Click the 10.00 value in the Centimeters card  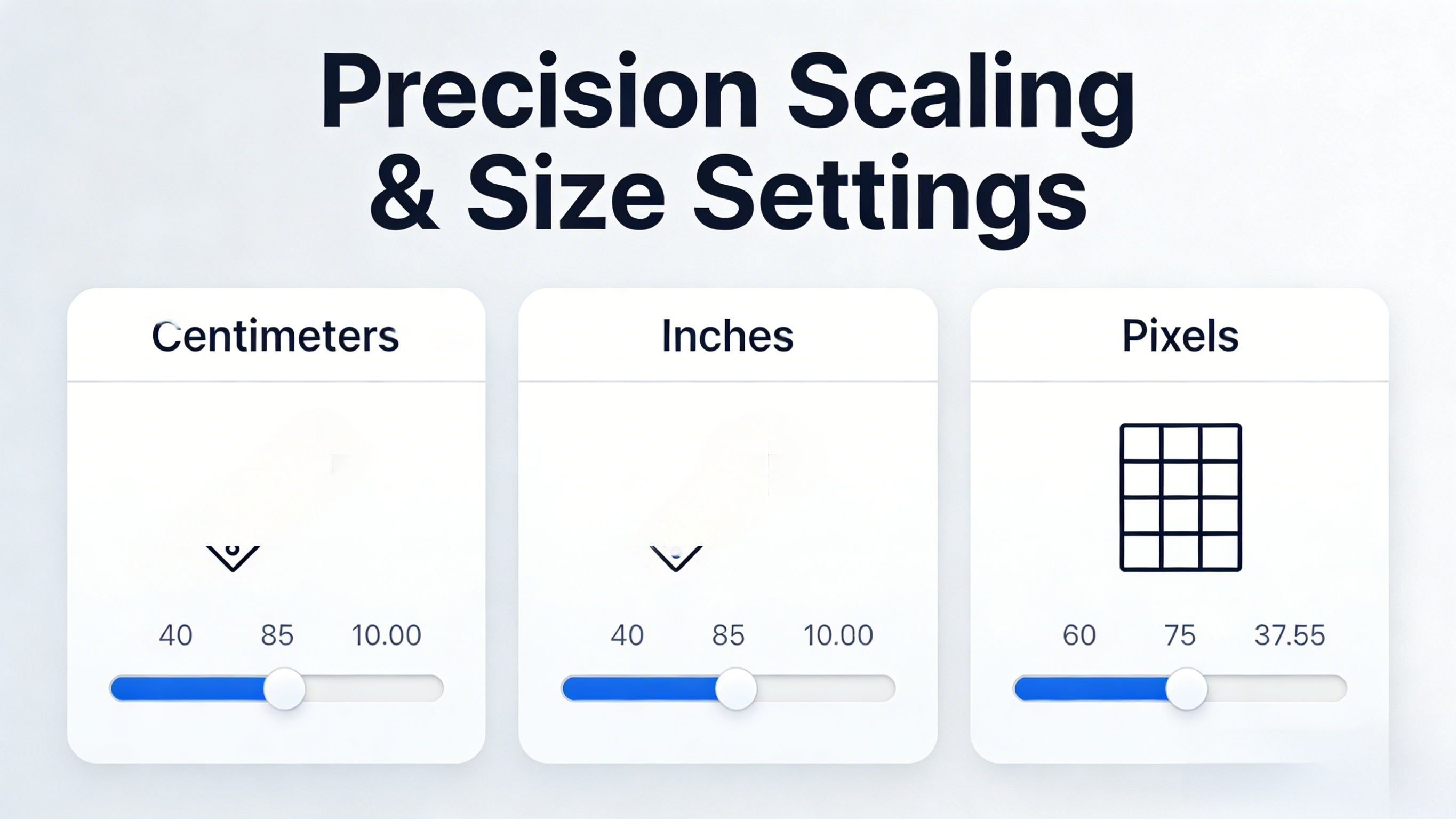tap(387, 635)
